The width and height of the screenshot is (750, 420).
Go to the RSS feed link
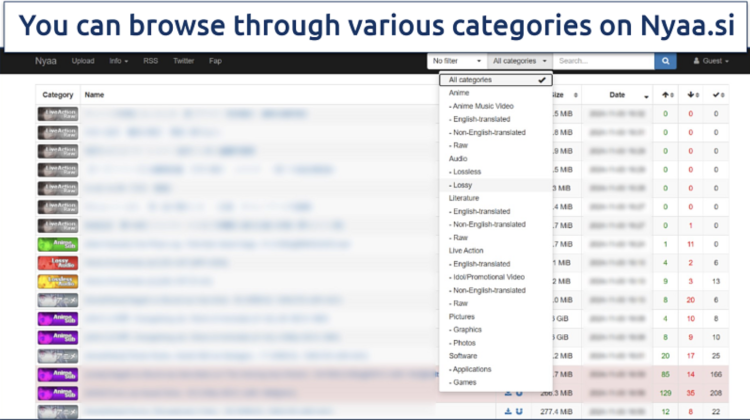150,61
